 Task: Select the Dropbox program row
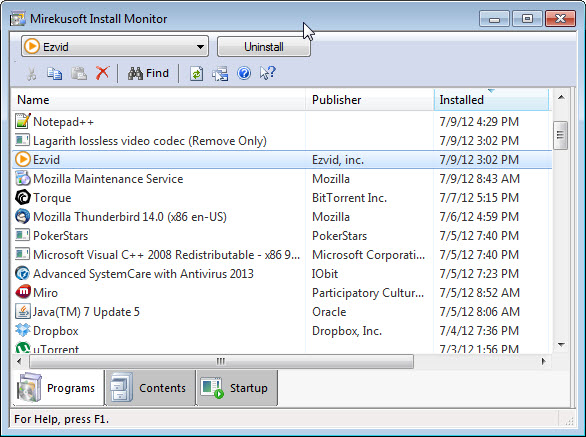(x=282, y=331)
